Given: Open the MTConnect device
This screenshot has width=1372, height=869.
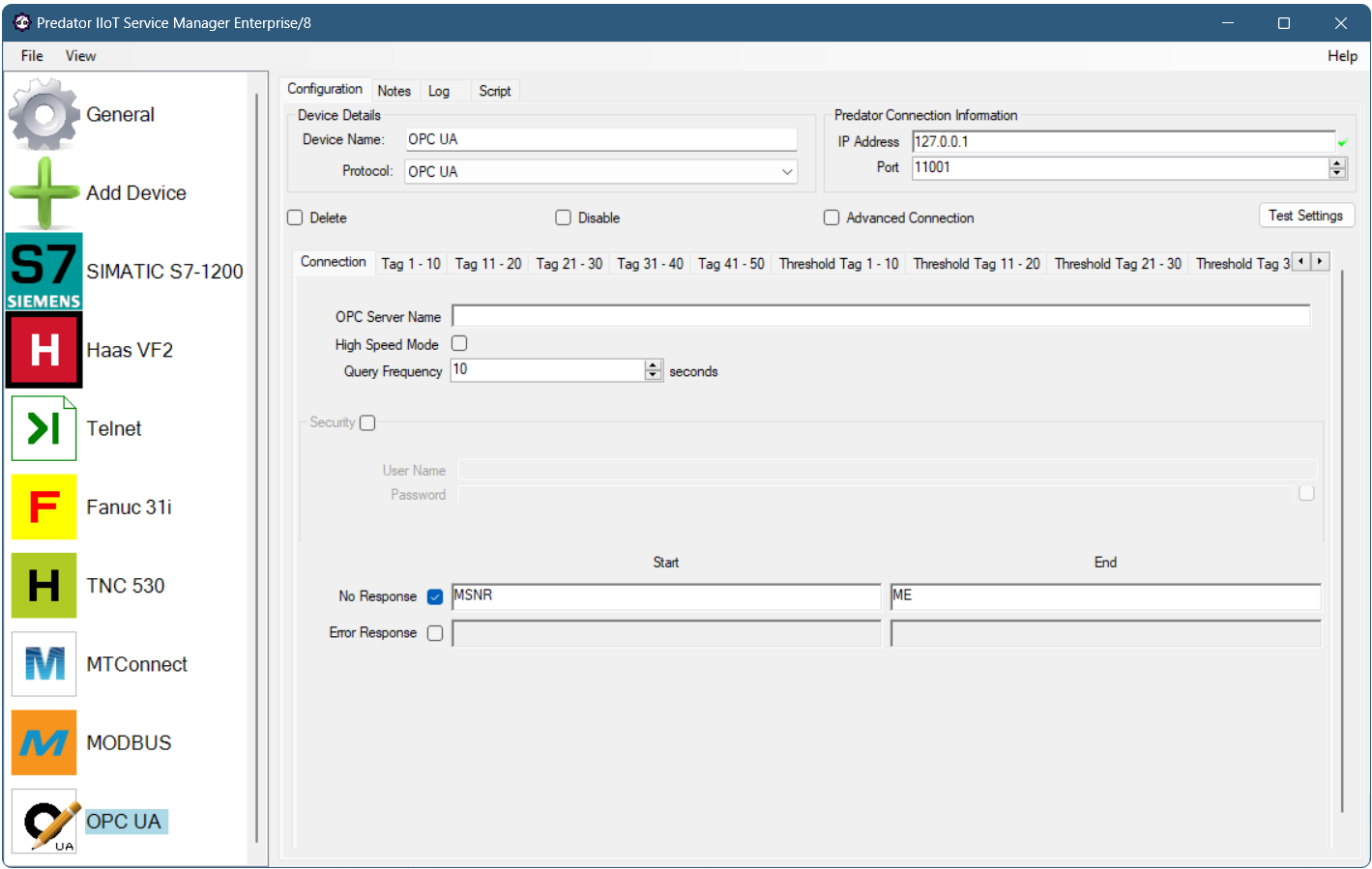Looking at the screenshot, I should (x=44, y=664).
